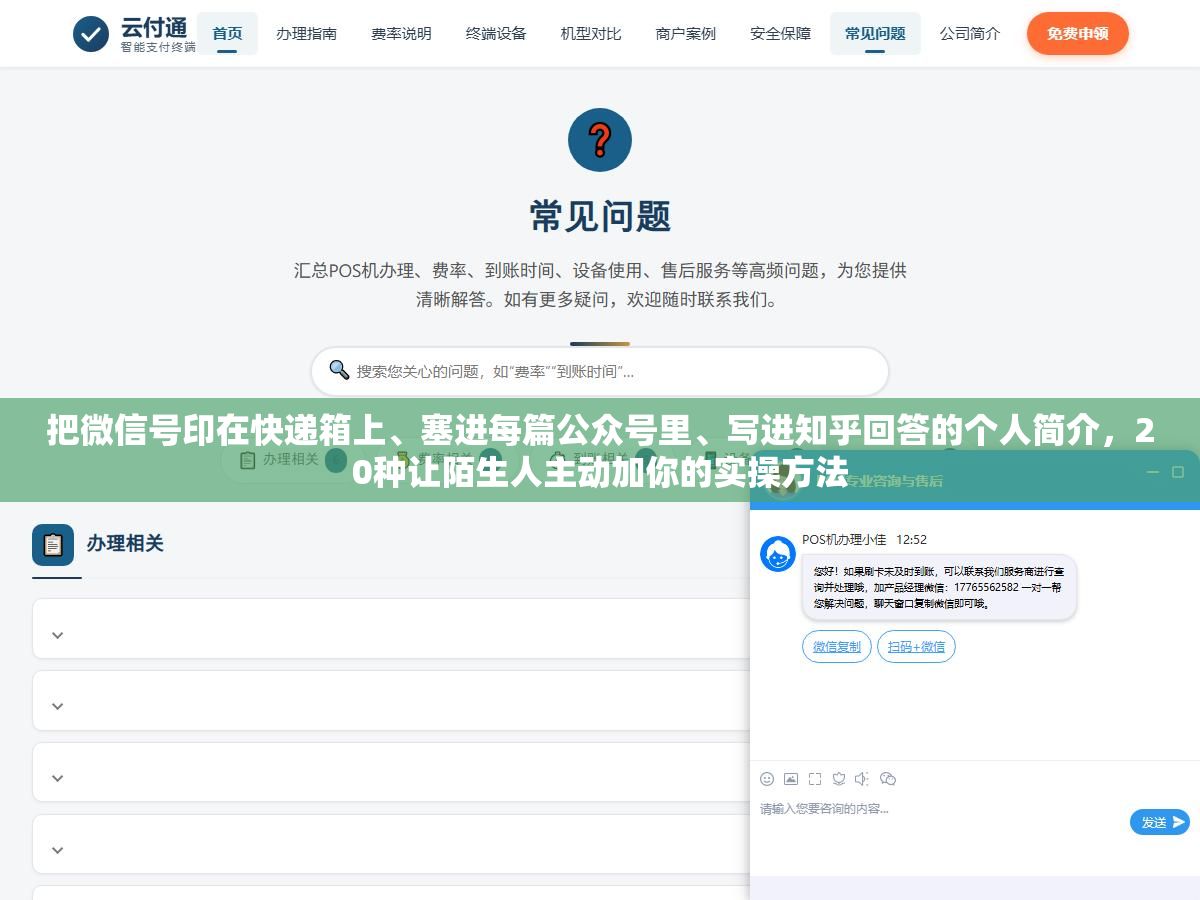The image size is (1200, 900).
Task: Click the large 常见问题 page heading
Action: tap(600, 216)
